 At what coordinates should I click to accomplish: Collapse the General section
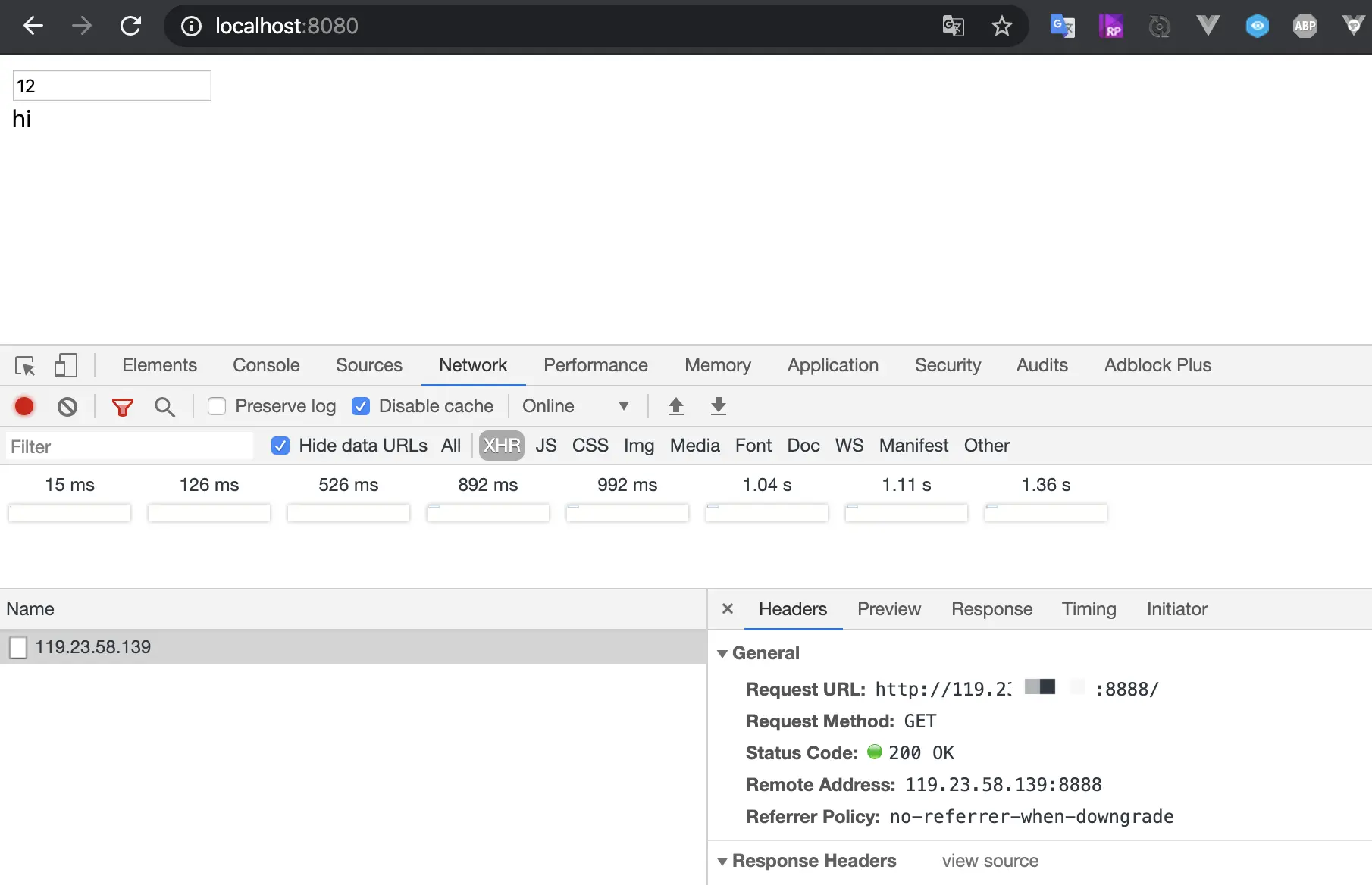click(722, 653)
